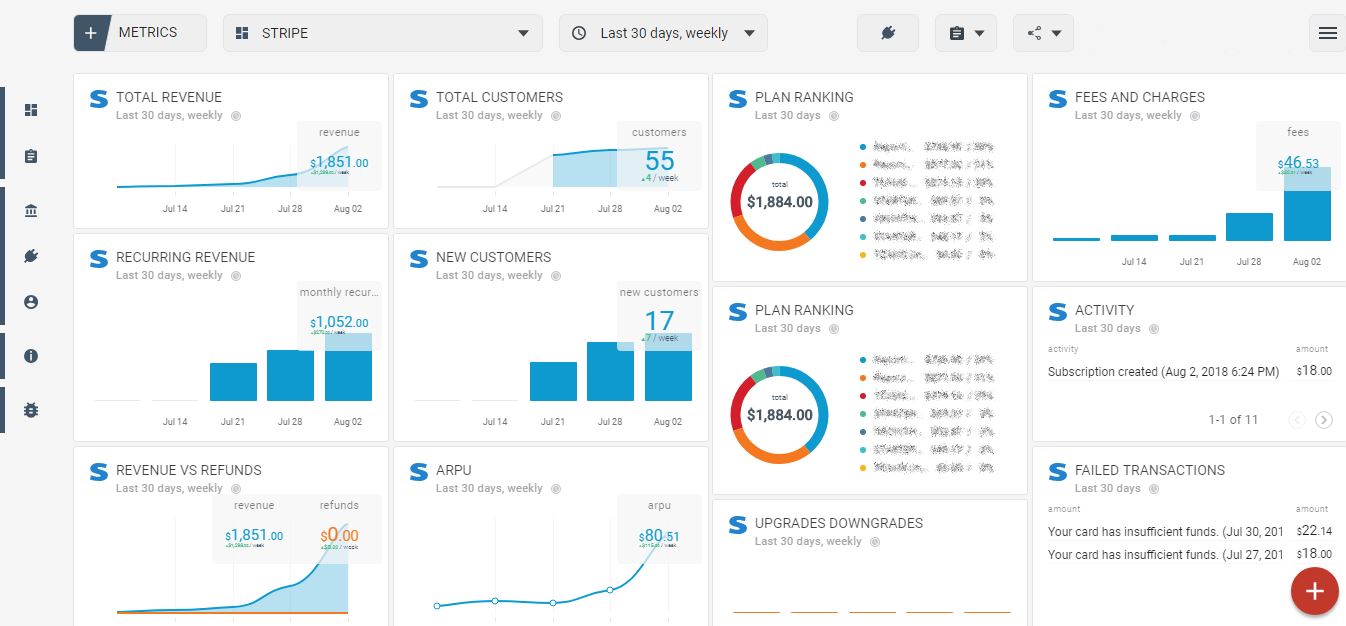This screenshot has height=626, width=1346.
Task: Expand the clipboard dropdown in toolbar
Action: [x=966, y=33]
